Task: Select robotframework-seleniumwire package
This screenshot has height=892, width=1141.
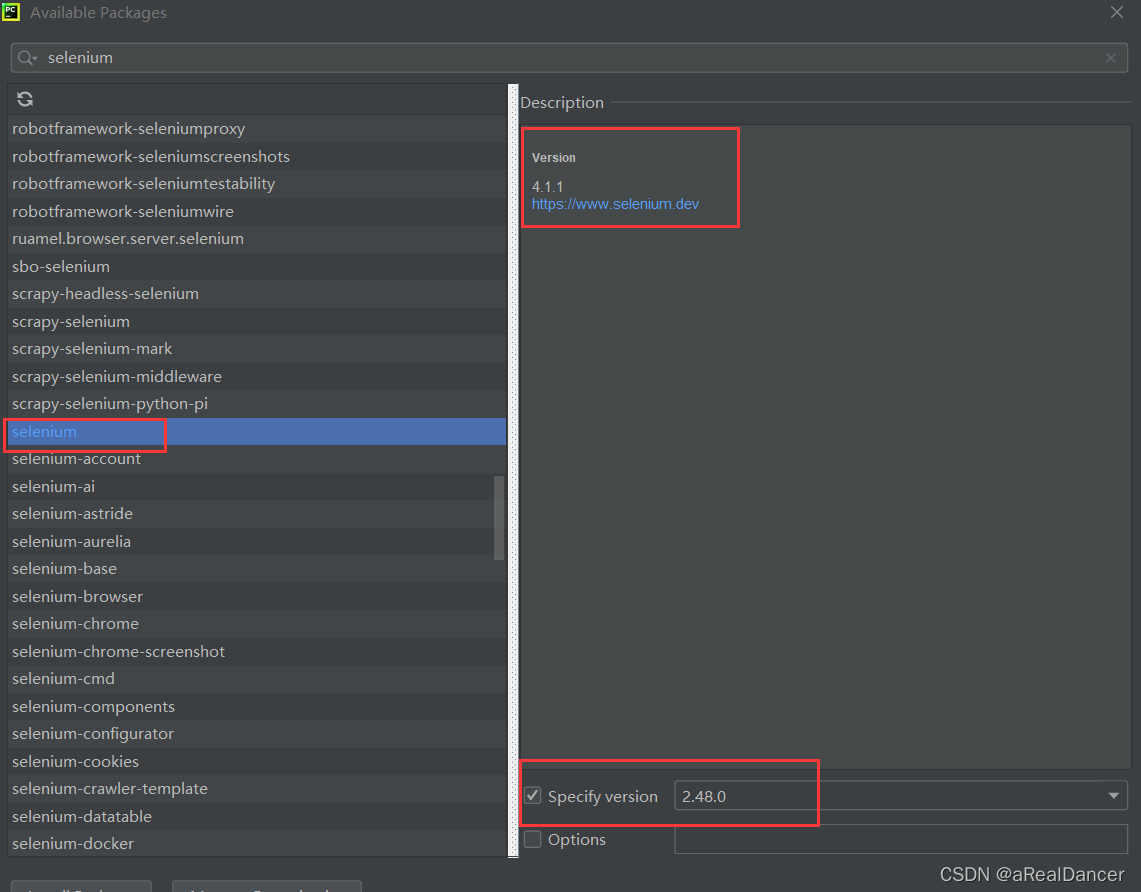Action: coord(257,212)
